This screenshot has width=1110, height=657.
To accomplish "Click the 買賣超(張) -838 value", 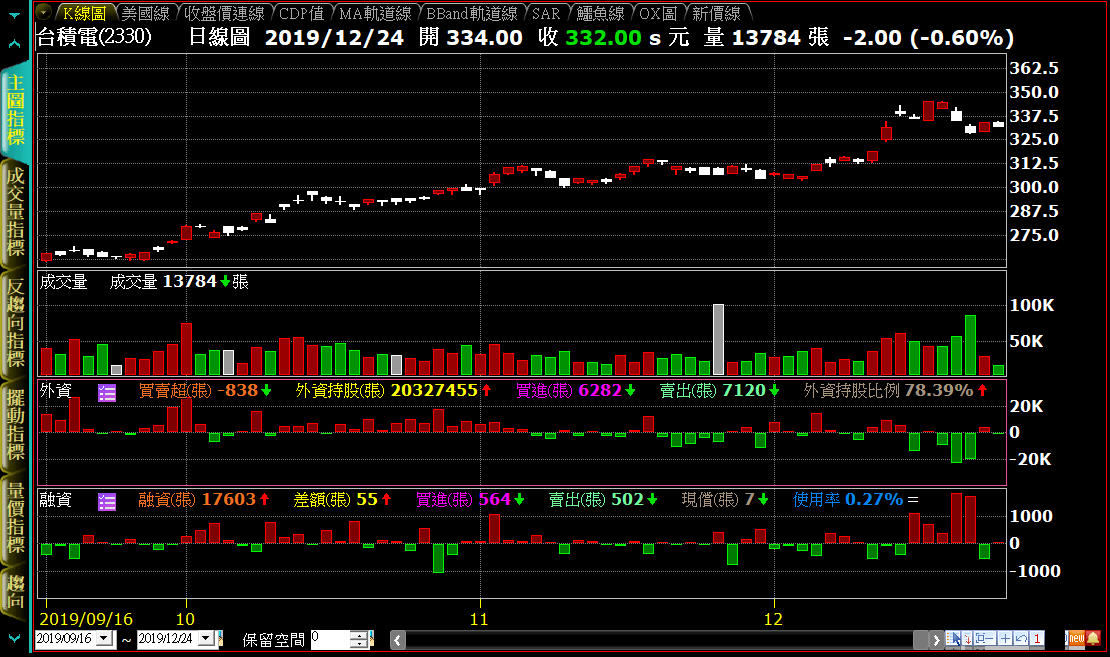I will tap(205, 391).
